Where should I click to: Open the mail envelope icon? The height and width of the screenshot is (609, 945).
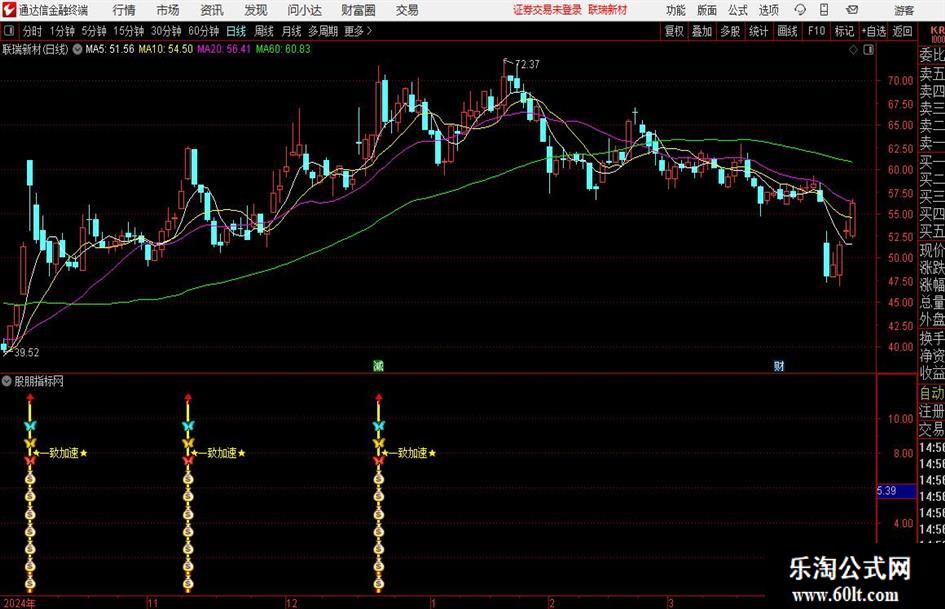click(852, 10)
